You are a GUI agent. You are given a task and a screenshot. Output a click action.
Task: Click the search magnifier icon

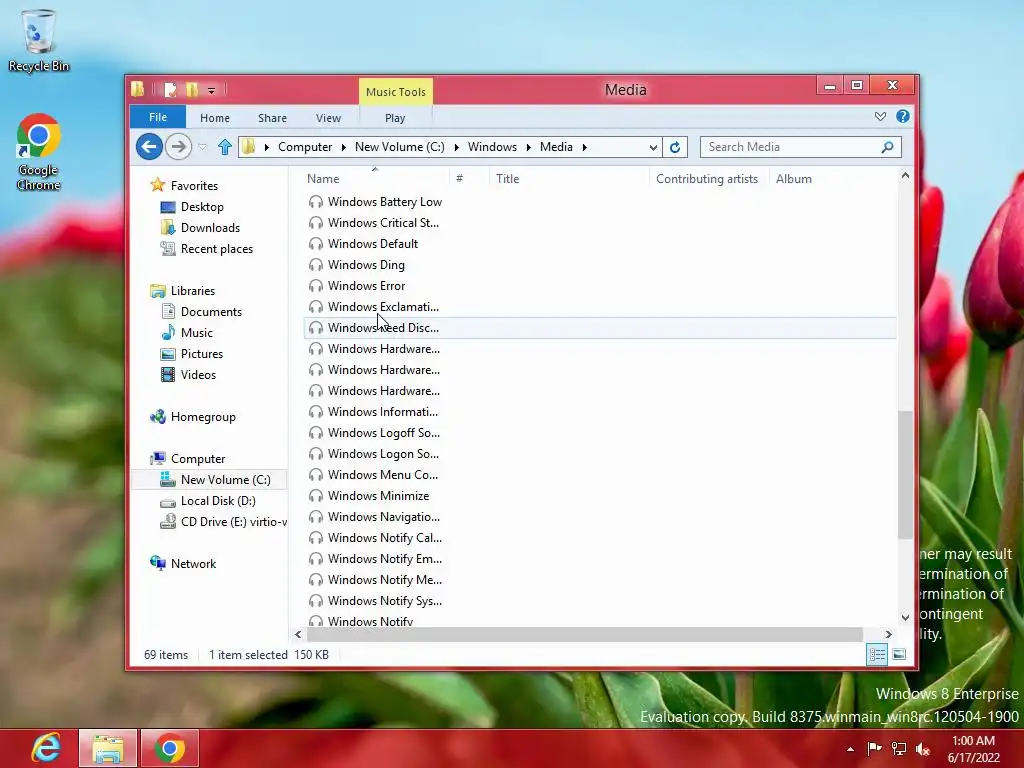887,147
